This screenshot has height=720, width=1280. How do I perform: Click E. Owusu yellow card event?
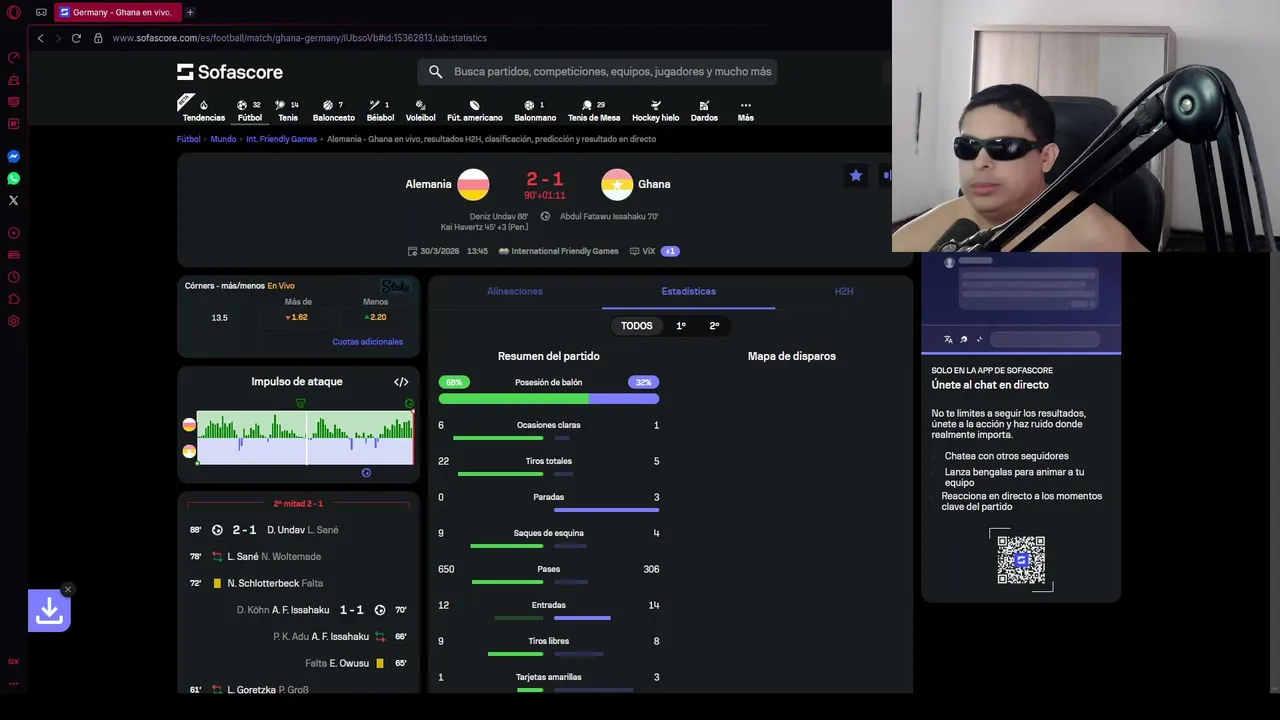[x=298, y=663]
